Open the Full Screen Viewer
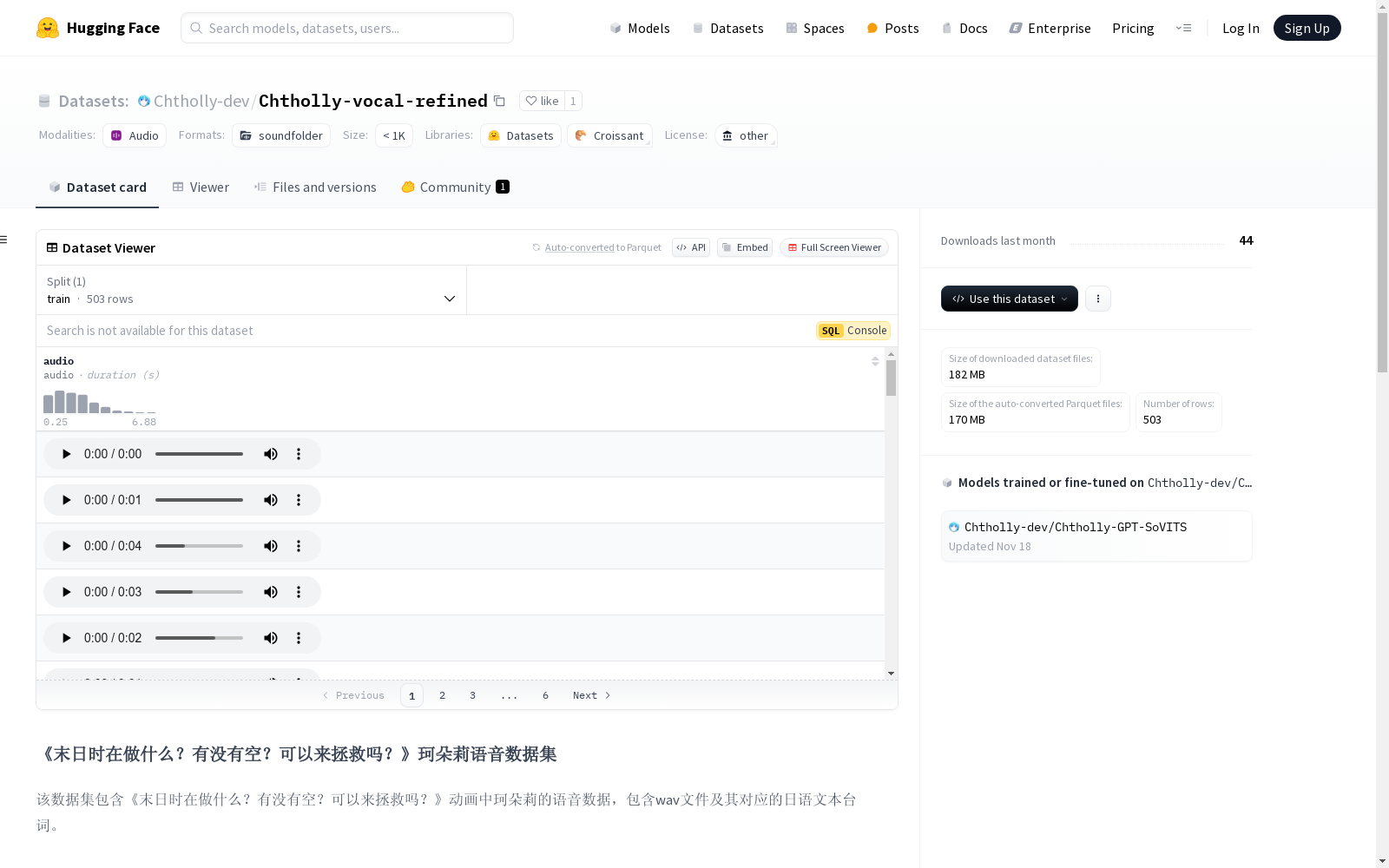Screen dimensions: 1389x868 834,247
